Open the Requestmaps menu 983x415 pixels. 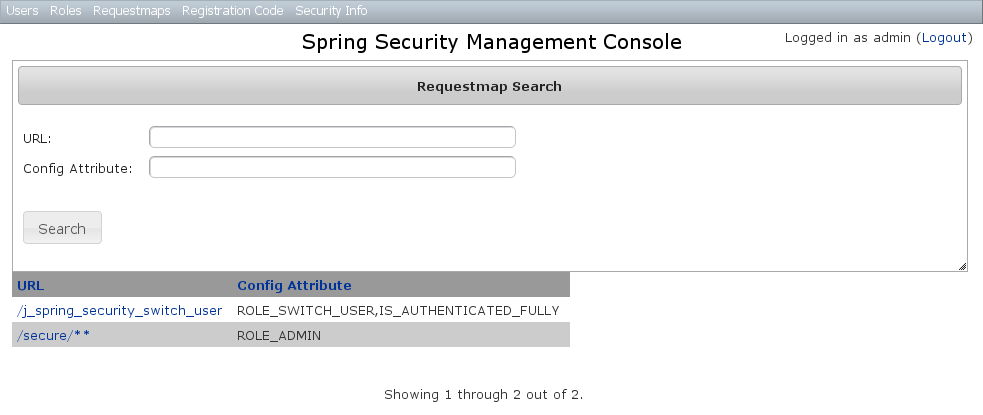point(131,11)
